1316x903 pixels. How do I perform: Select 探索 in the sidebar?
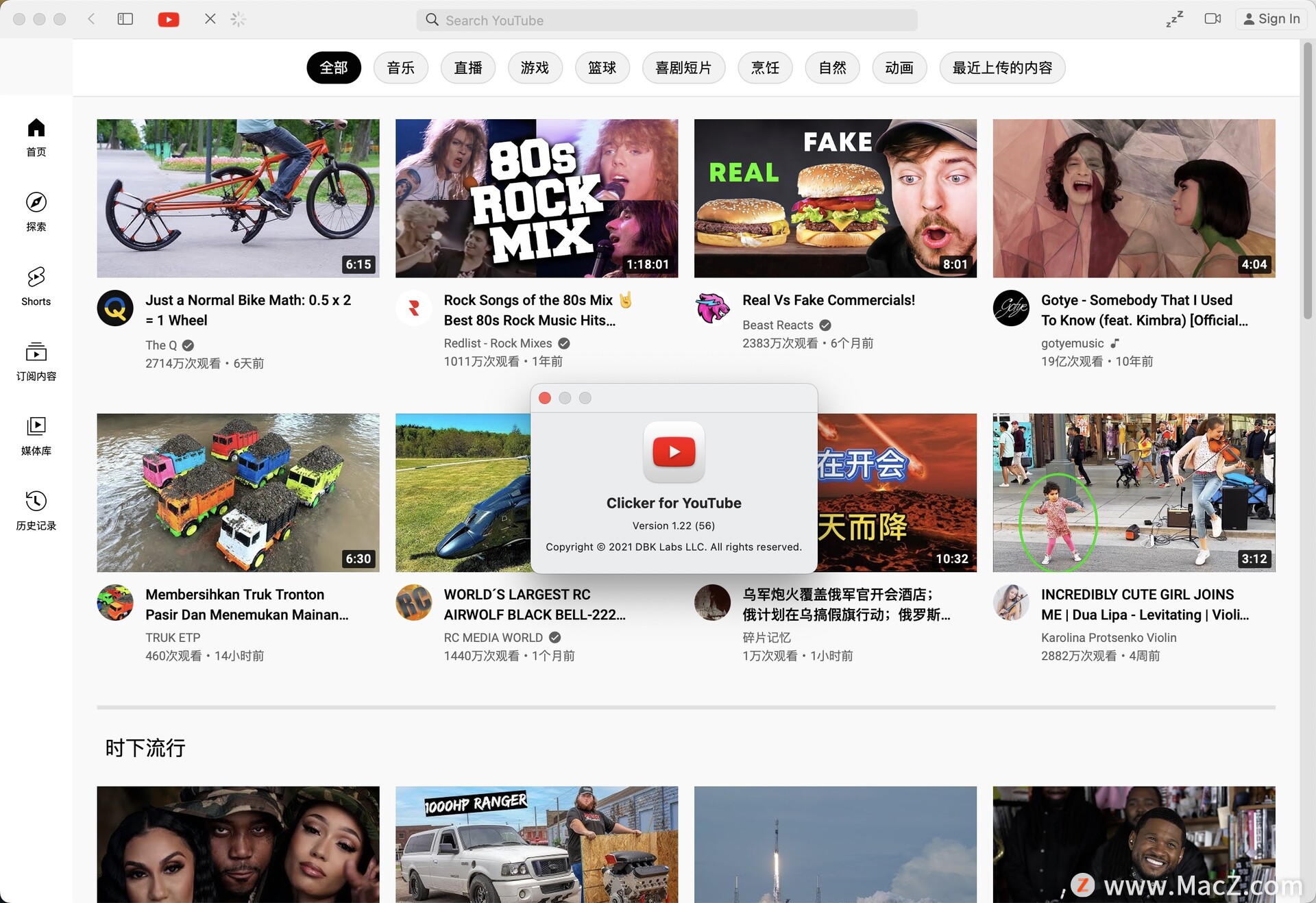[36, 211]
